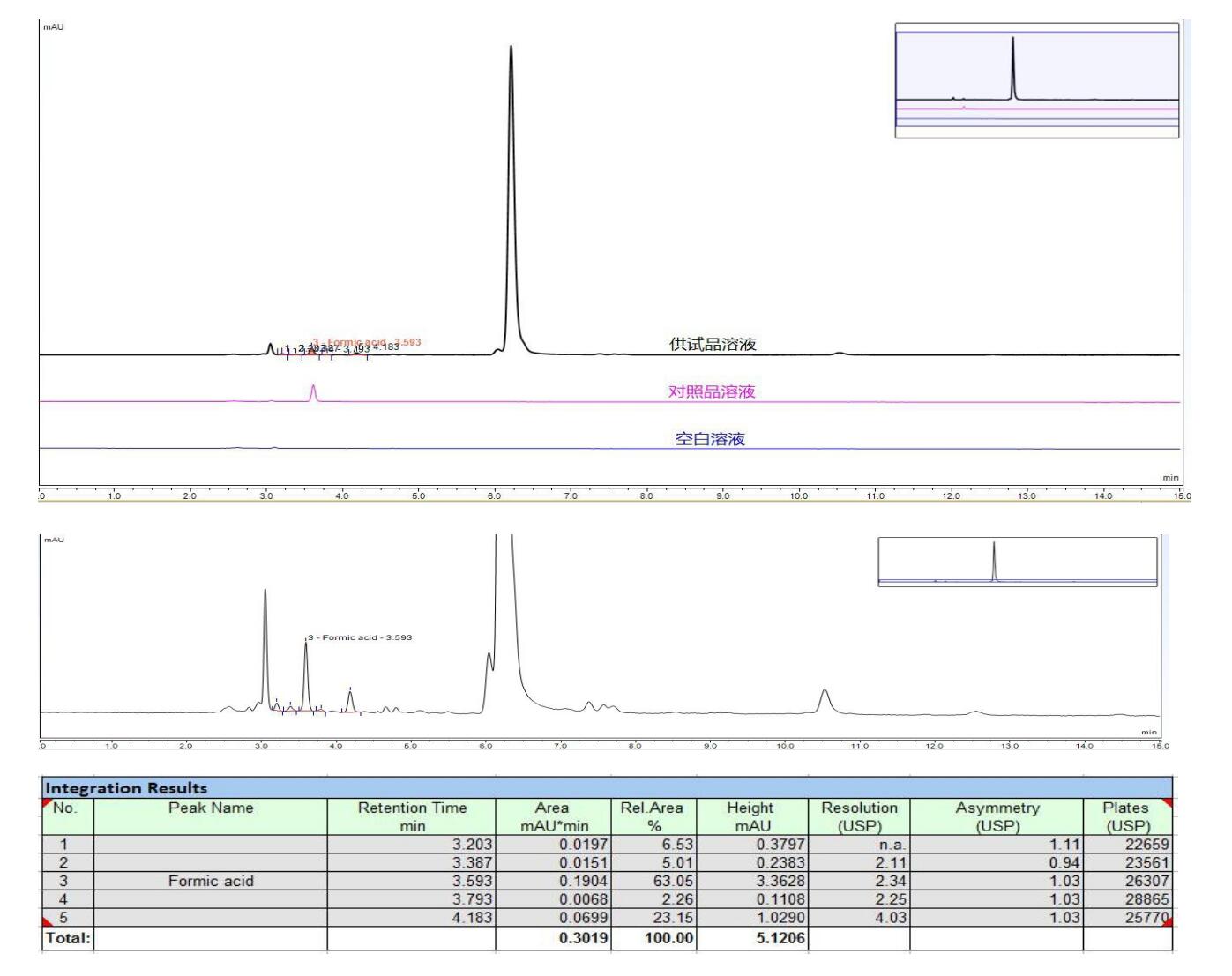Viewport: 1232px width, 976px height.
Task: Click the Formic acid peak label in lower chromatogram
Action: (361, 637)
